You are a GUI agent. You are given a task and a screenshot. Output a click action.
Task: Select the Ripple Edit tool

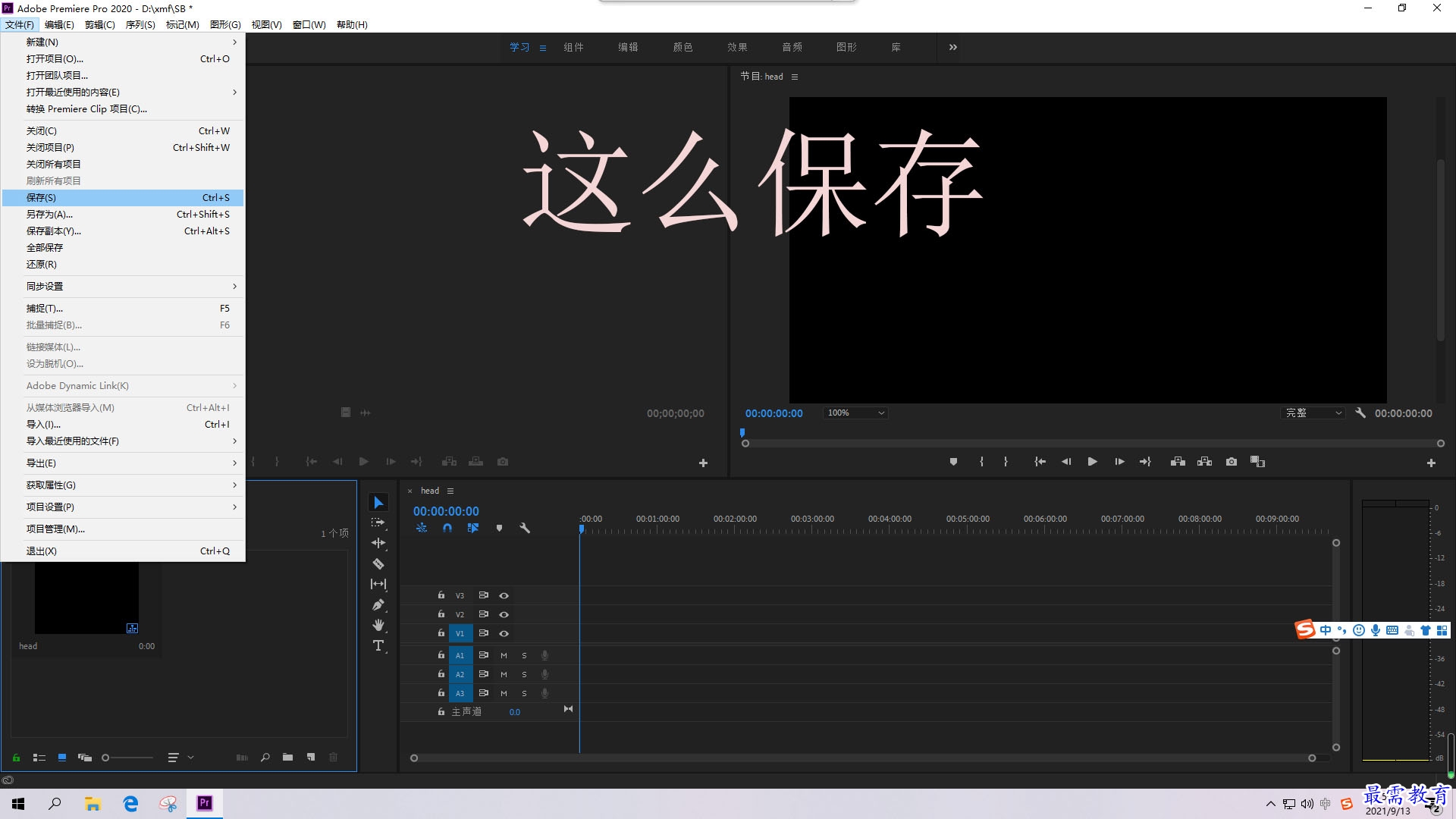pyautogui.click(x=378, y=543)
